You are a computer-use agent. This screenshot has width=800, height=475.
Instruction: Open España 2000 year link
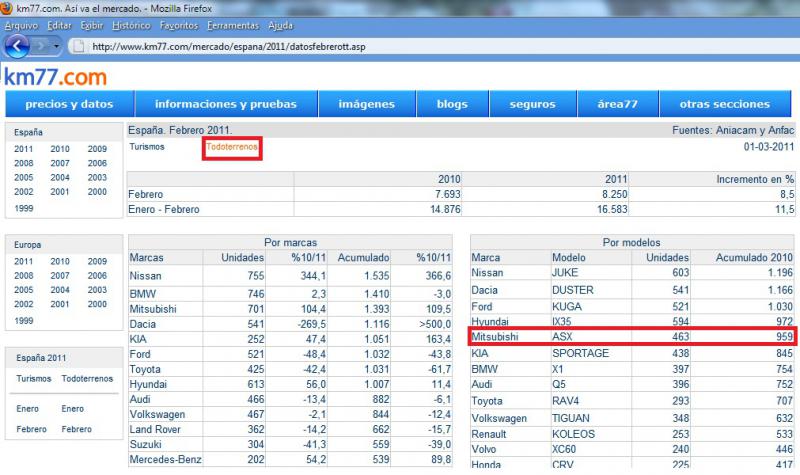click(x=97, y=192)
